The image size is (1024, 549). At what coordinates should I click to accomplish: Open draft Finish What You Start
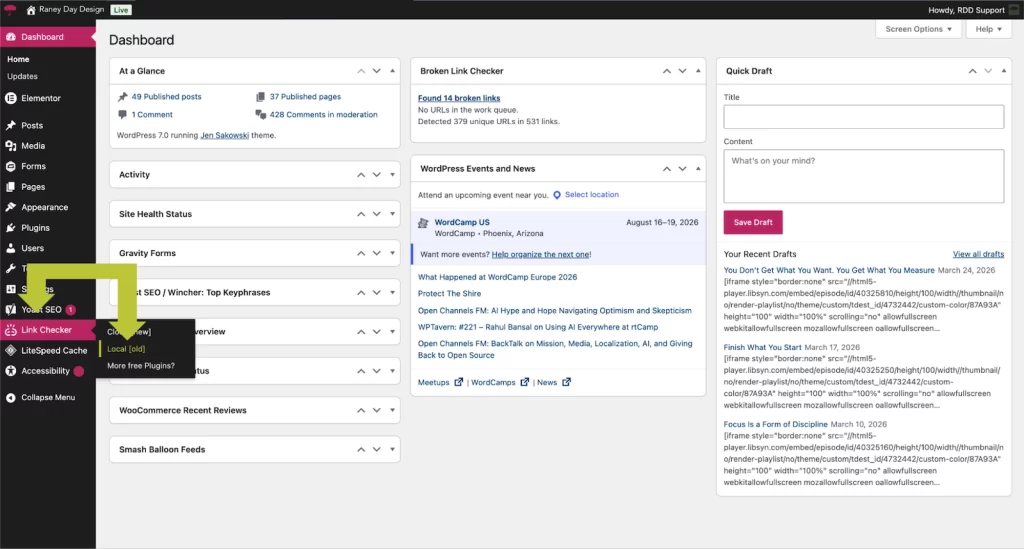point(762,347)
